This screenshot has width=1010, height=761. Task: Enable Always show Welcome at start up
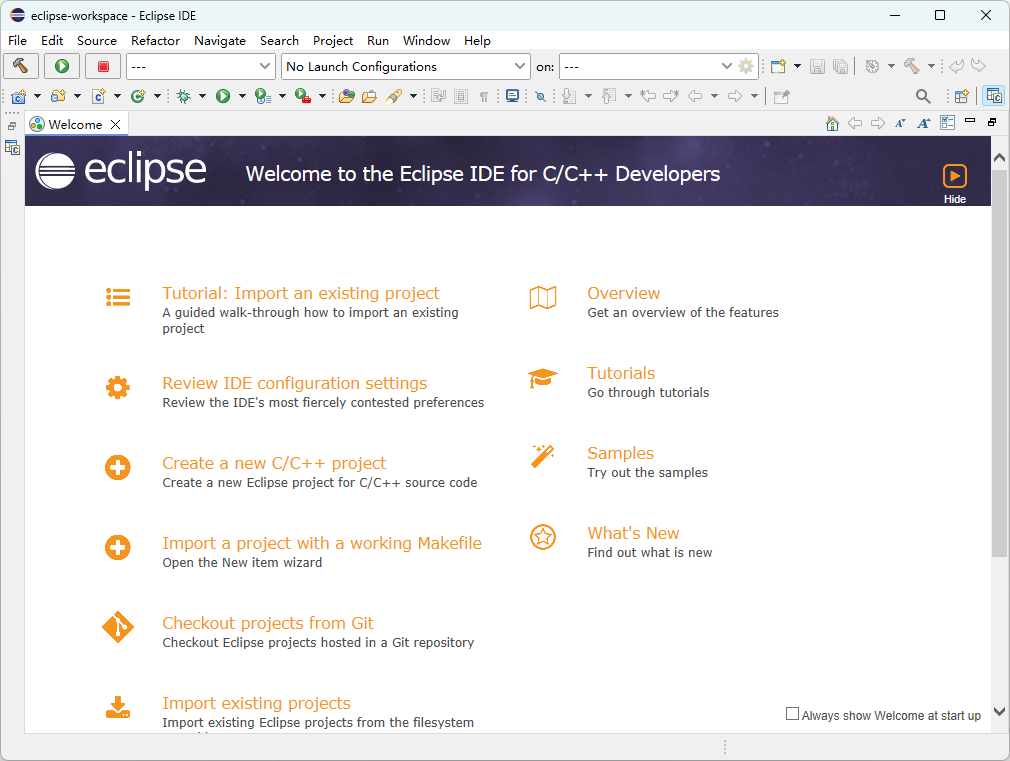tap(792, 712)
